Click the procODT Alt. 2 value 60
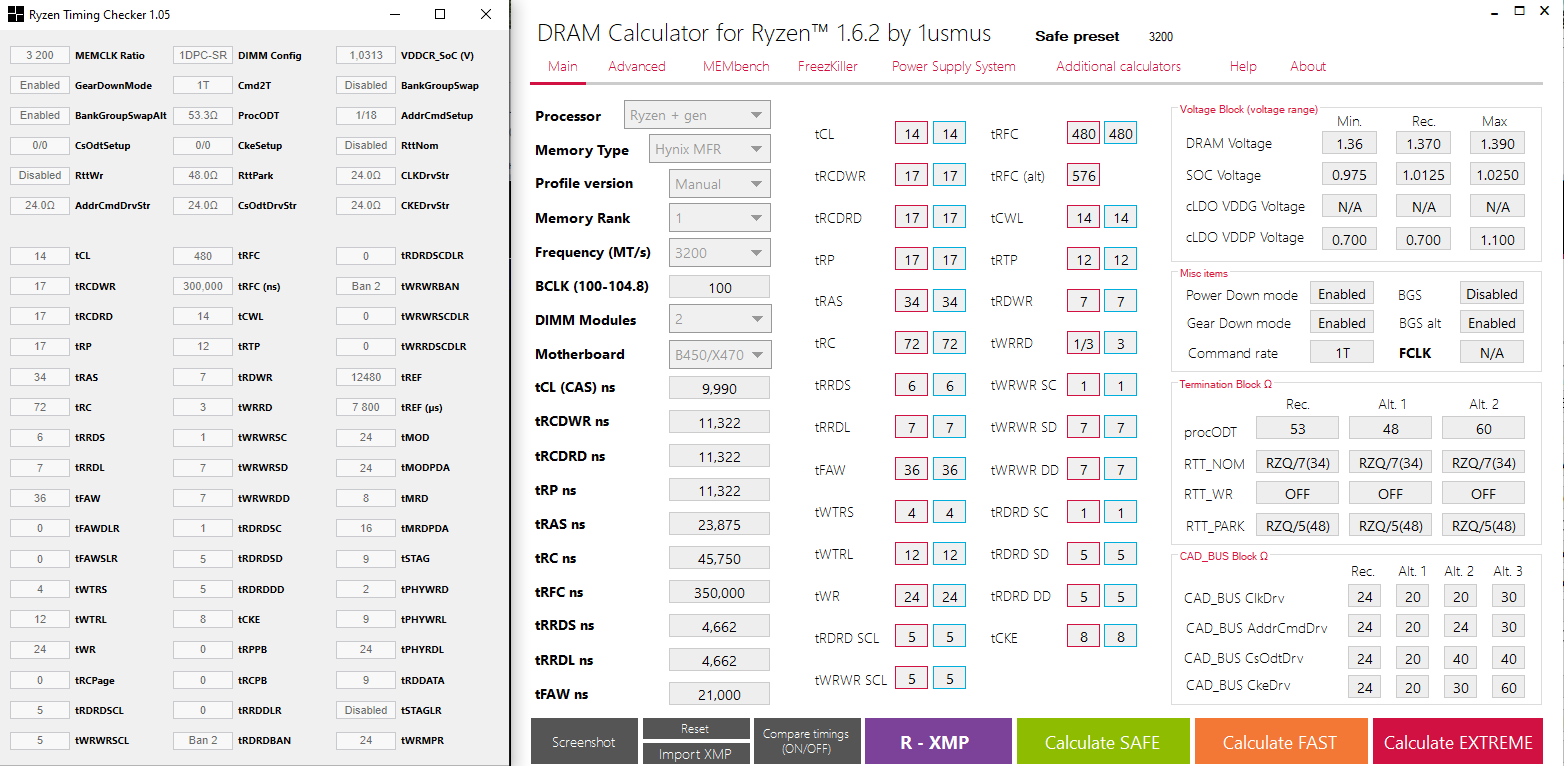This screenshot has height=766, width=1564. [x=1483, y=429]
